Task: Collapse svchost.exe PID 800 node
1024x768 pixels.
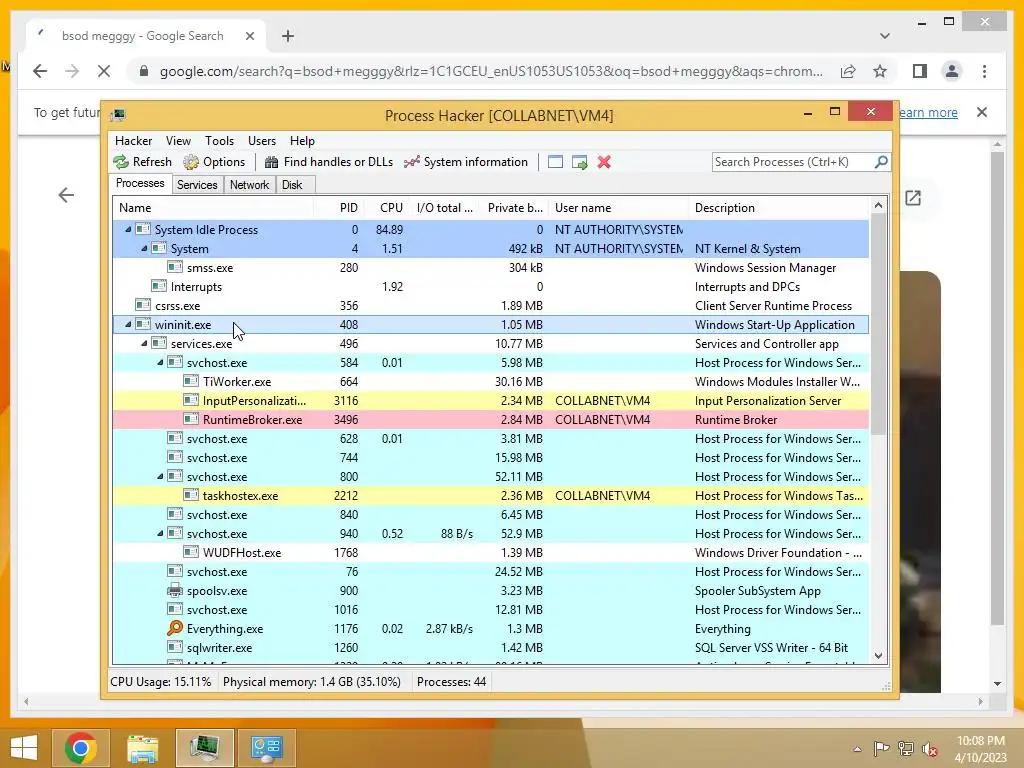Action: 160,476
